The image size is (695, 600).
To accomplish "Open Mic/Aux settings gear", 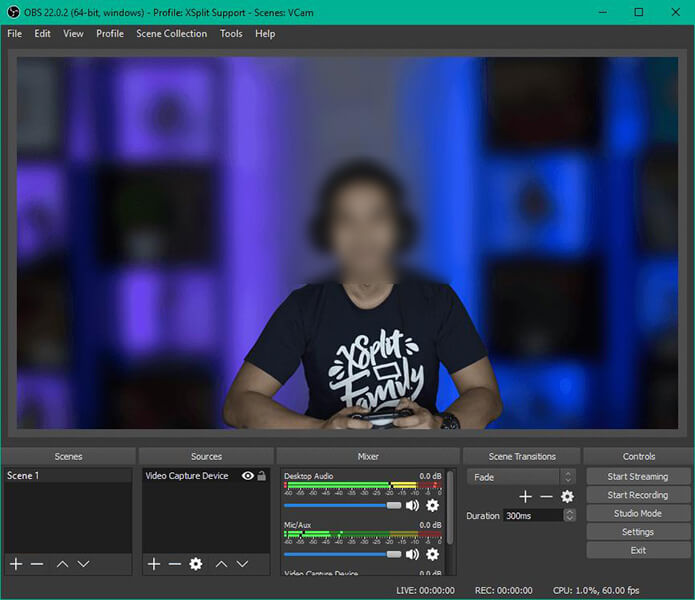I will coord(433,554).
